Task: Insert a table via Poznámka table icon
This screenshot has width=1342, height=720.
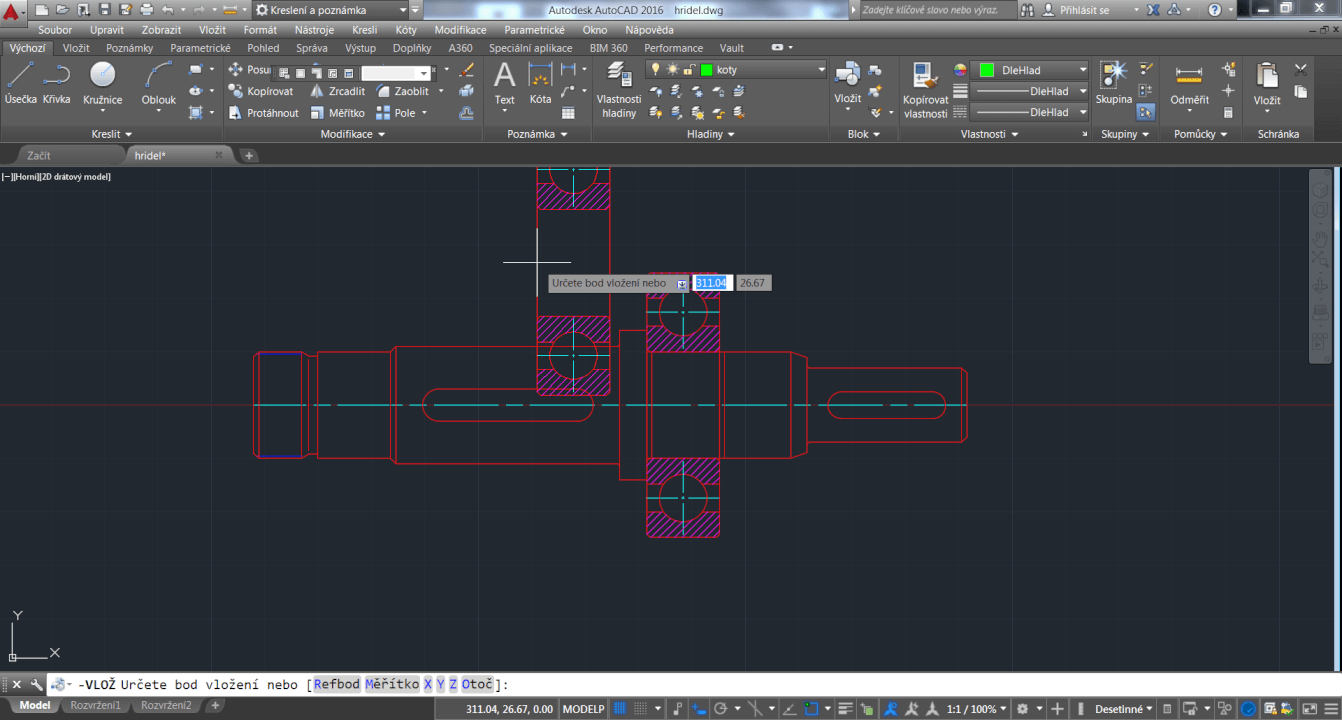Action: click(x=569, y=113)
